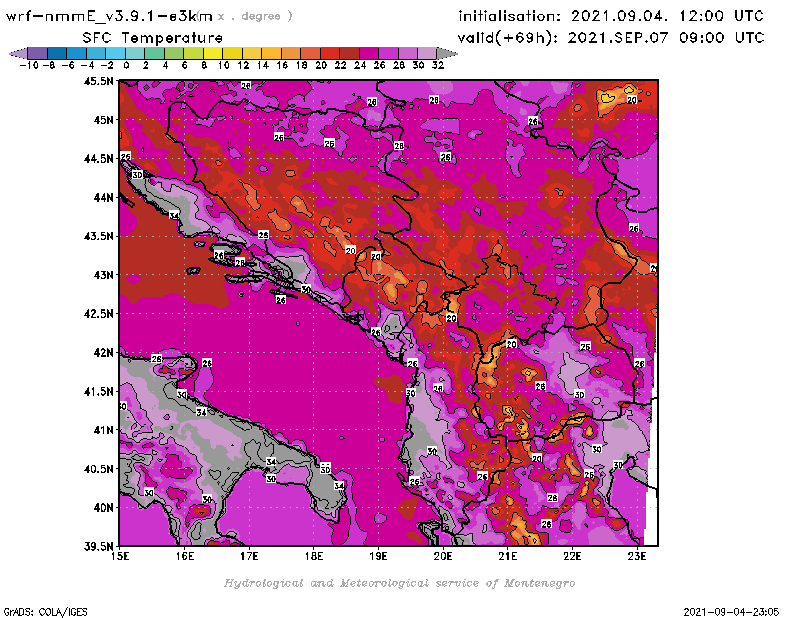The height and width of the screenshot is (618, 800).
Task: Click the '16E' longitude label
Action: click(x=185, y=556)
